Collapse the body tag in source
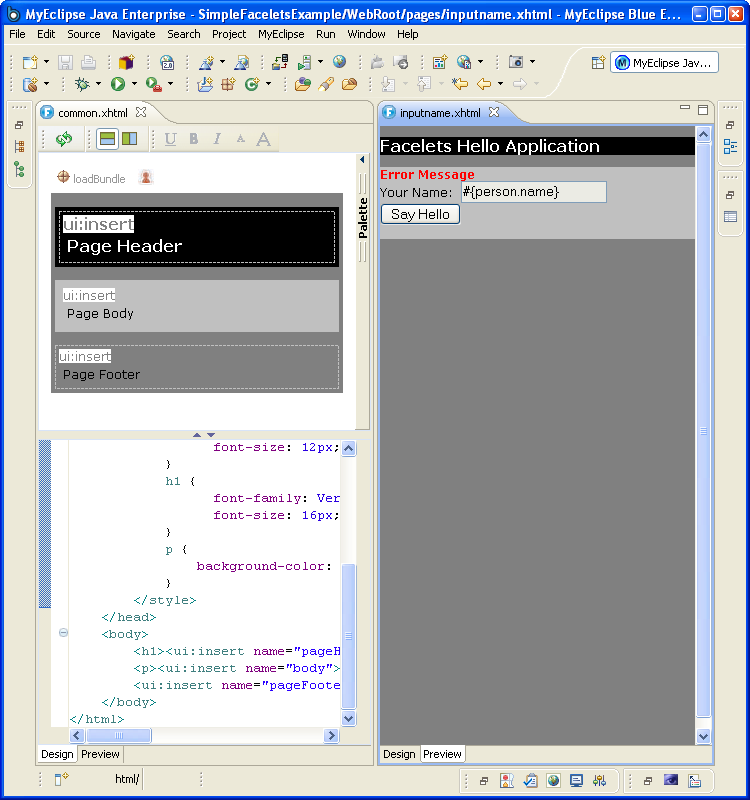 pyautogui.click(x=63, y=633)
